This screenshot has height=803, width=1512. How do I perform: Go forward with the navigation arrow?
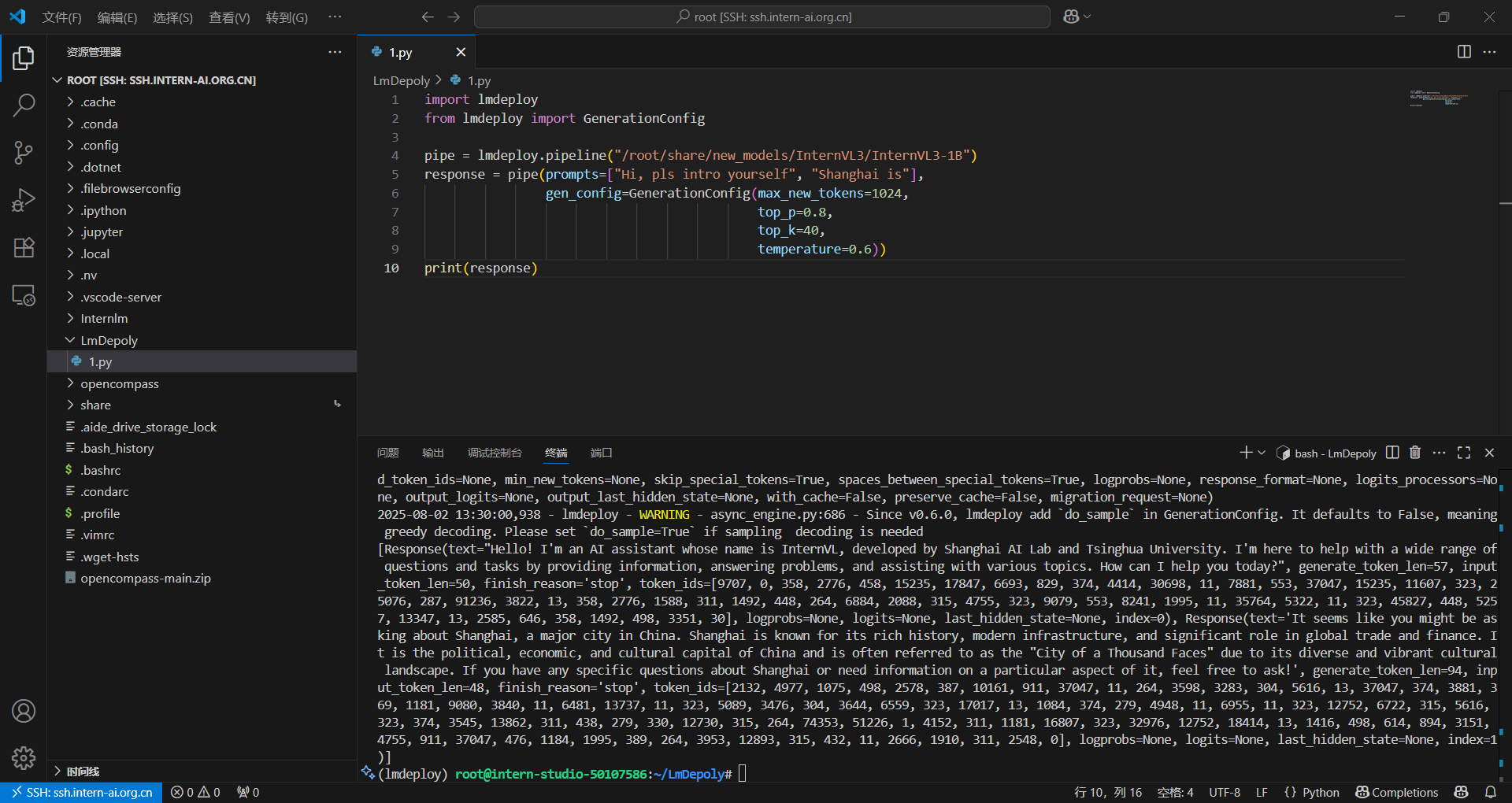[x=454, y=17]
